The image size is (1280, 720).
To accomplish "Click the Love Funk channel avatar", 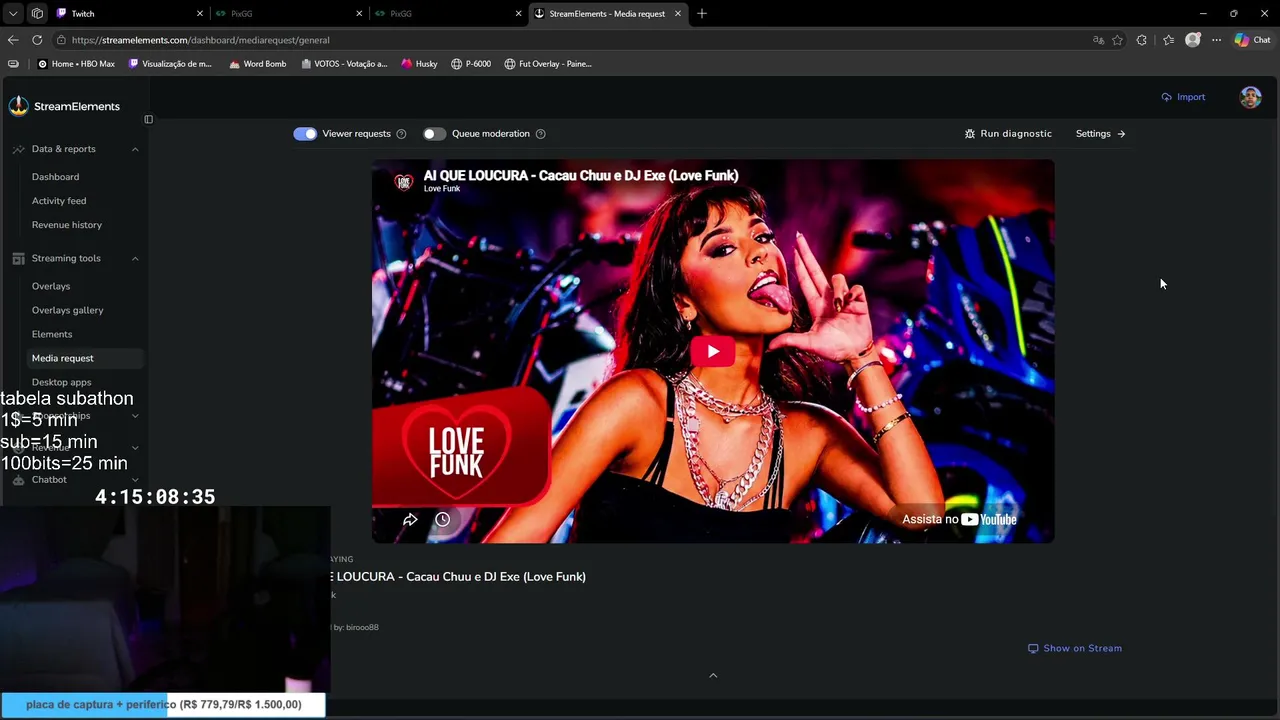I will point(403,182).
